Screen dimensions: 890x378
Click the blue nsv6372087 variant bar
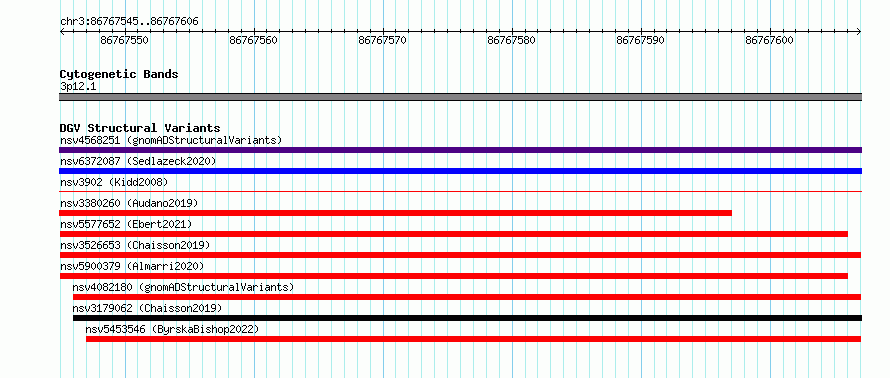pos(460,171)
